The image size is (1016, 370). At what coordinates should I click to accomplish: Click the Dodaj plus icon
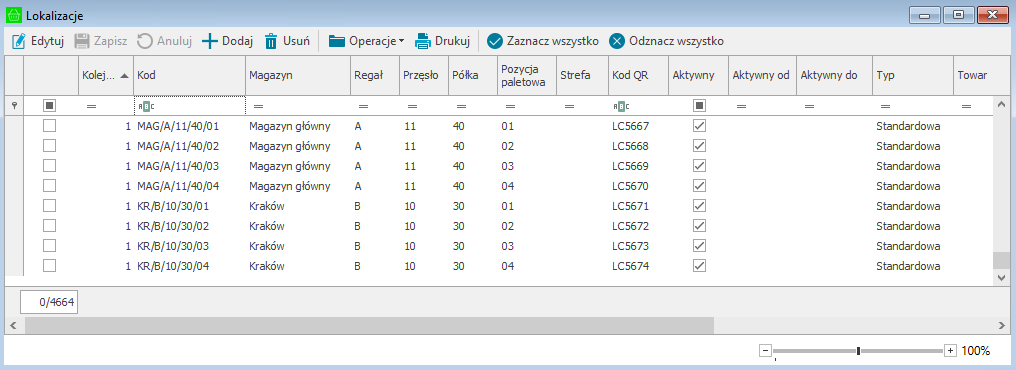tap(211, 41)
